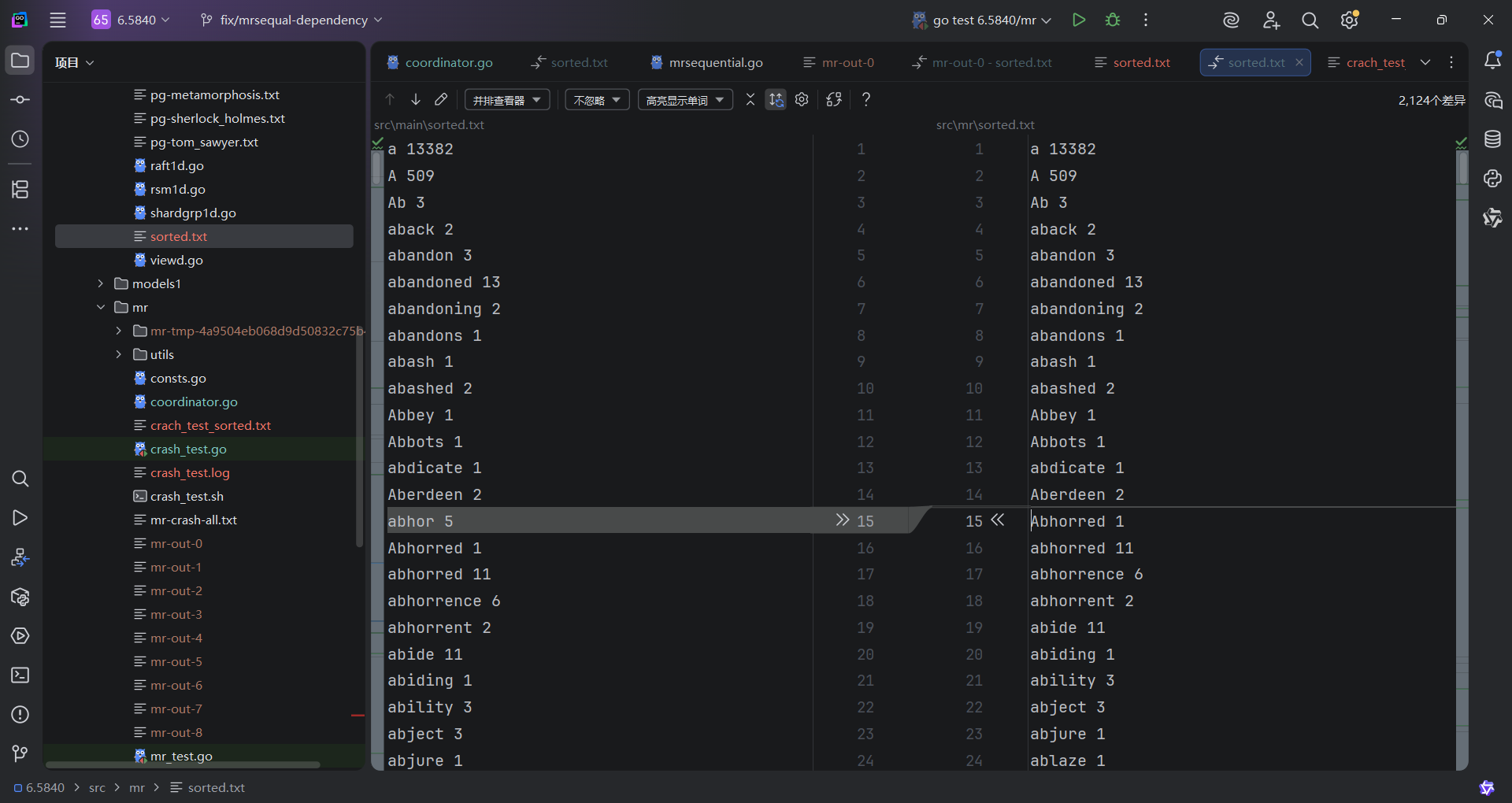This screenshot has height=803, width=1512.
Task: Jump to the next difference arrow
Action: coord(416,99)
